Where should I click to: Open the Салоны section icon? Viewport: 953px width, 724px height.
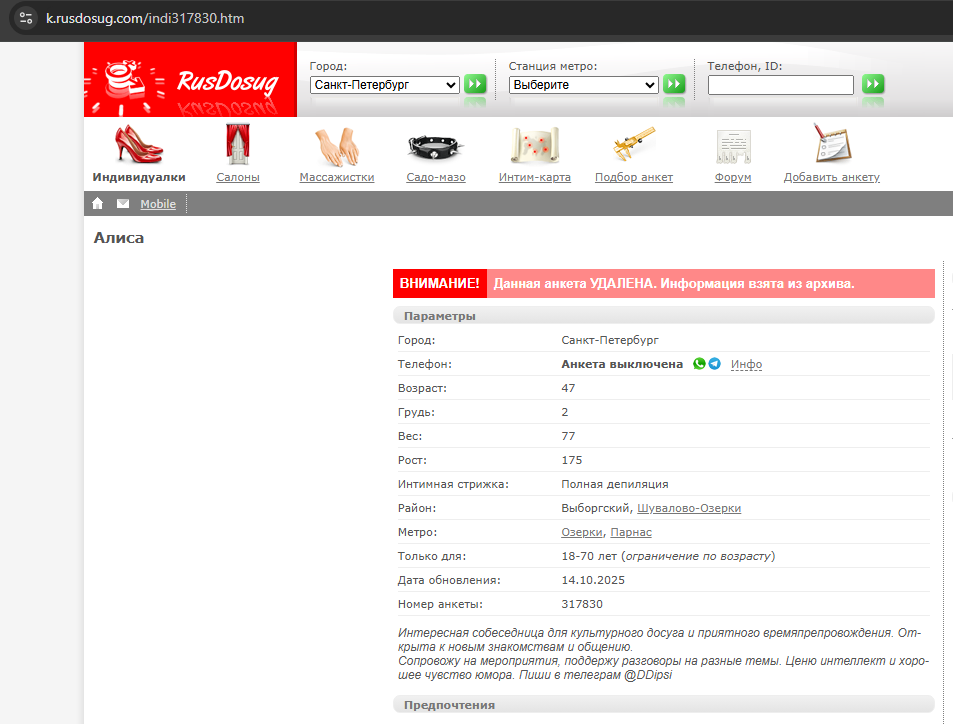click(x=238, y=146)
